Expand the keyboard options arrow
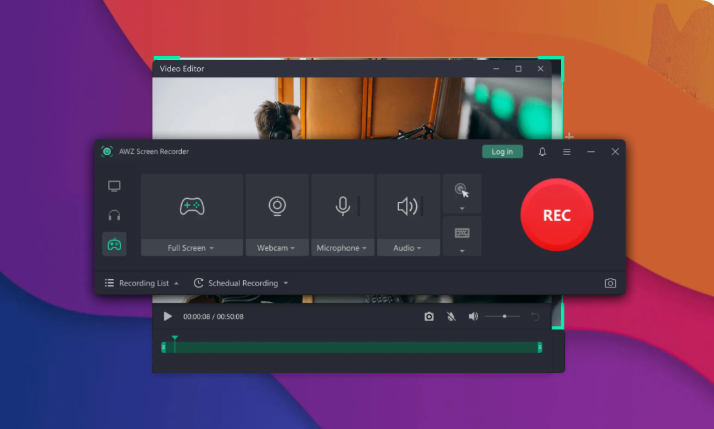714x429 pixels. pyautogui.click(x=462, y=251)
